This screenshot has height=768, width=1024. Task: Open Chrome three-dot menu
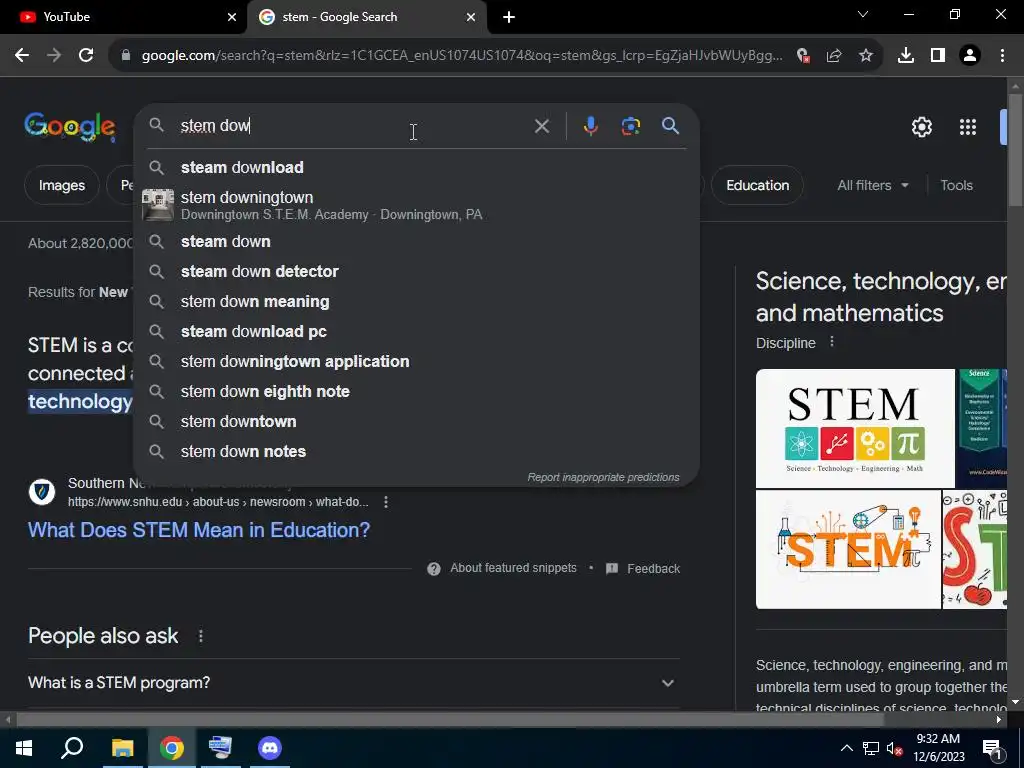pos(1002,56)
